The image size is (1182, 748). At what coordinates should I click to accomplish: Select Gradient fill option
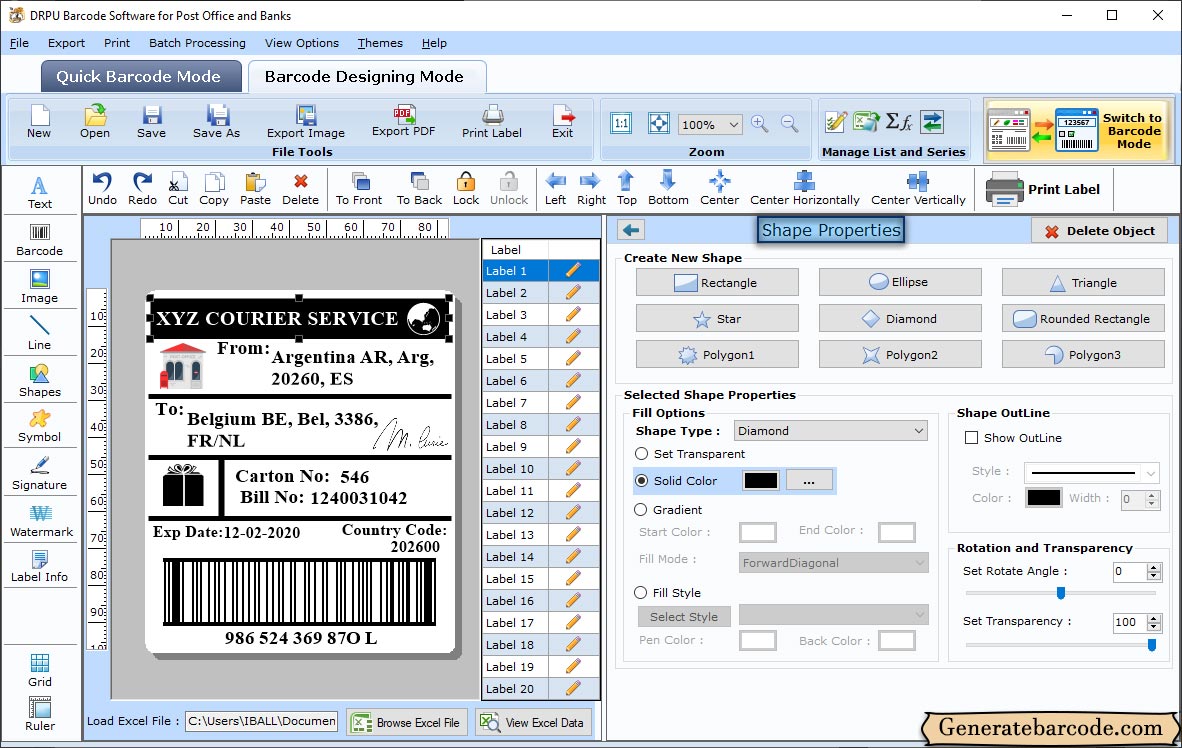click(641, 510)
